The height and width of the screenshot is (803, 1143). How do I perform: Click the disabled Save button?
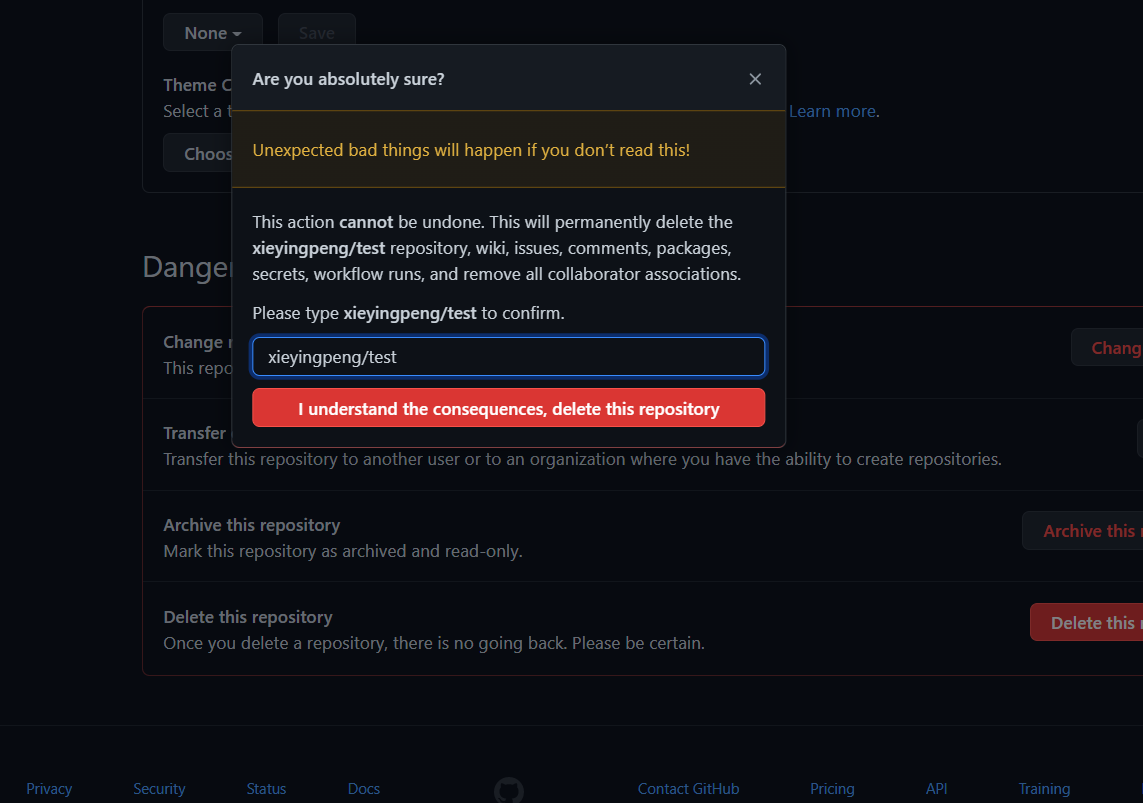pyautogui.click(x=316, y=33)
